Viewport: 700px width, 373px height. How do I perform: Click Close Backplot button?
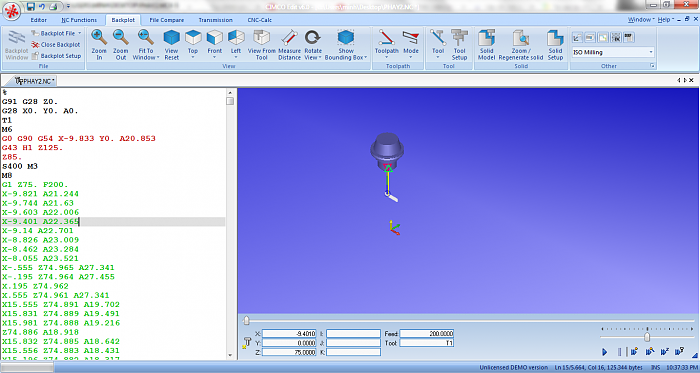(56, 45)
